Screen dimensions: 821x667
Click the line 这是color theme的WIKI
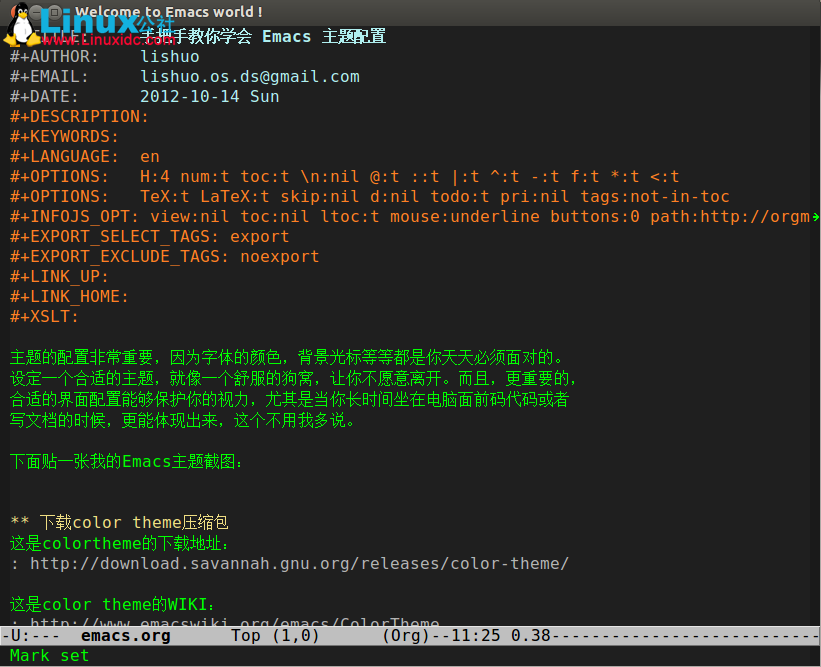tap(113, 605)
